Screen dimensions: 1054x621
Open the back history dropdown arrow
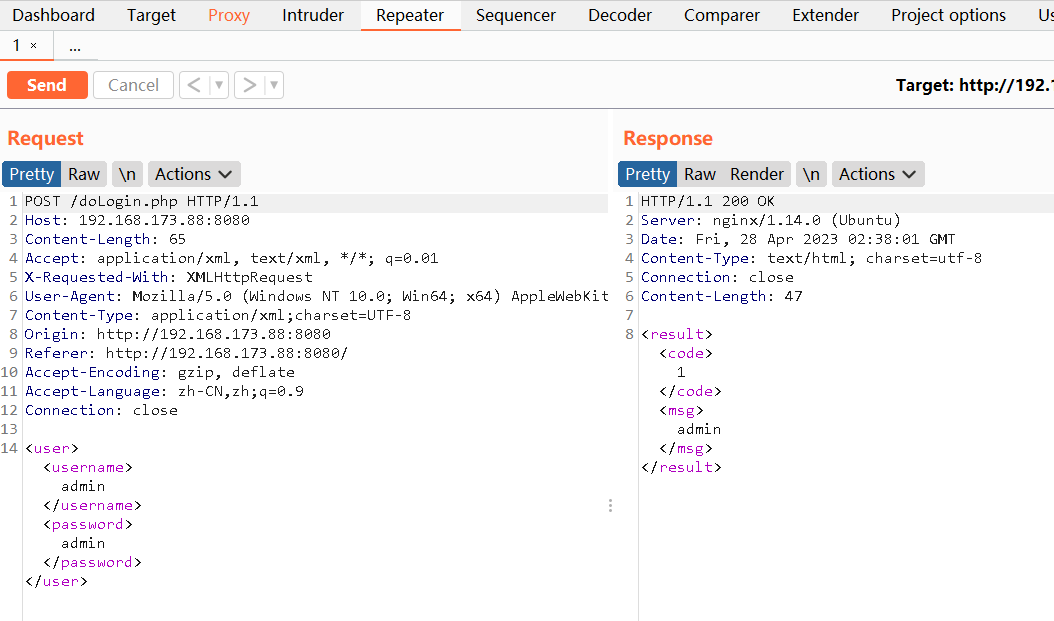(219, 85)
